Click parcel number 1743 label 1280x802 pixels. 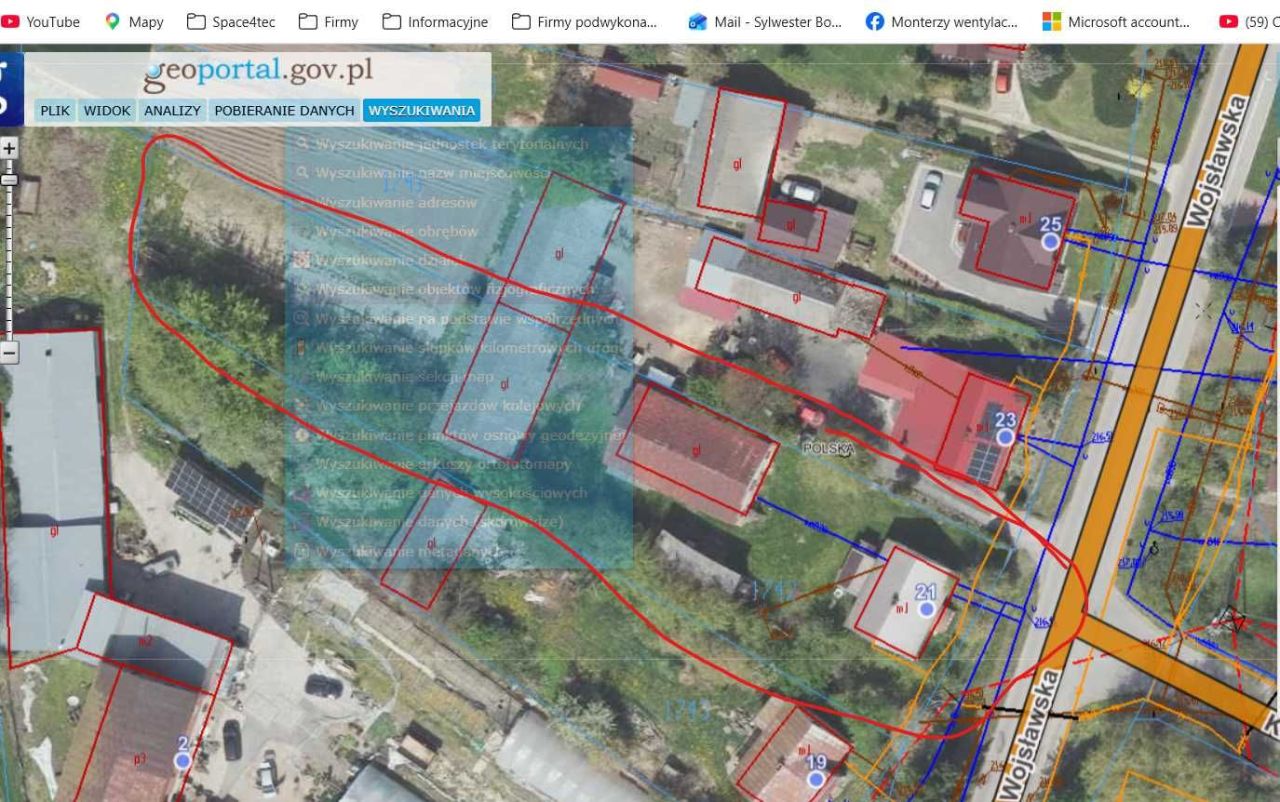(x=686, y=711)
